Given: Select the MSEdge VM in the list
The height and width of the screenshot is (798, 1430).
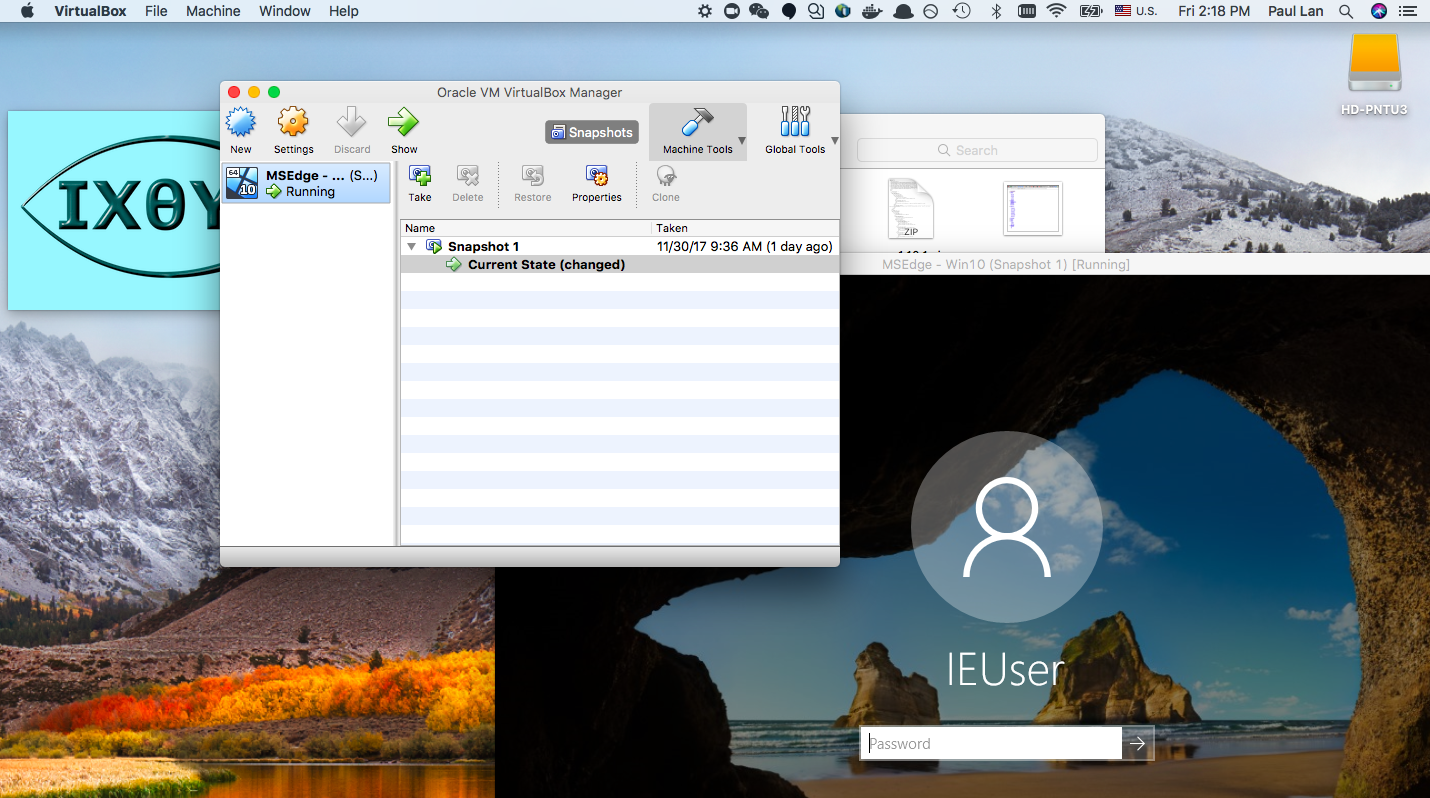Looking at the screenshot, I should point(306,183).
